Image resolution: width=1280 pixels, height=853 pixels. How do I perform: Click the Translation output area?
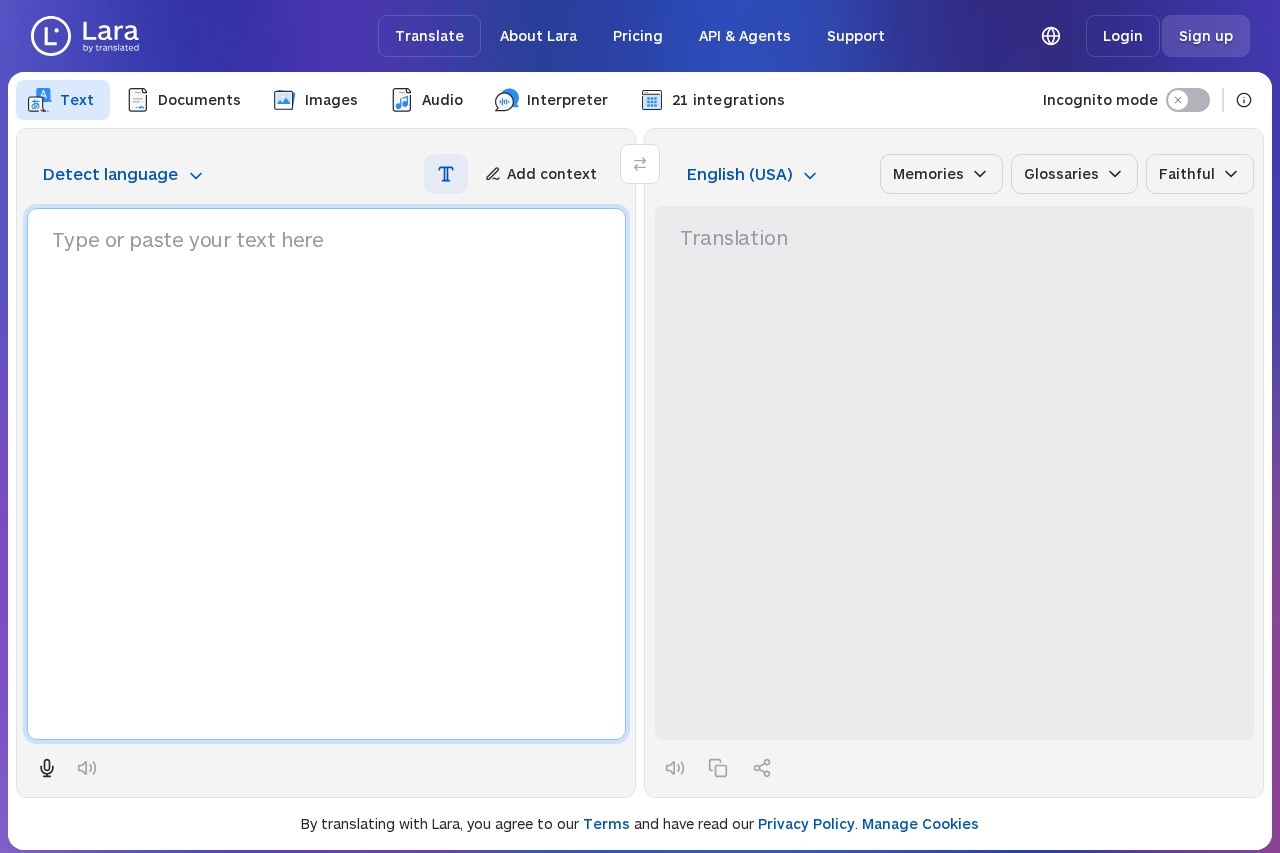pyautogui.click(x=954, y=473)
